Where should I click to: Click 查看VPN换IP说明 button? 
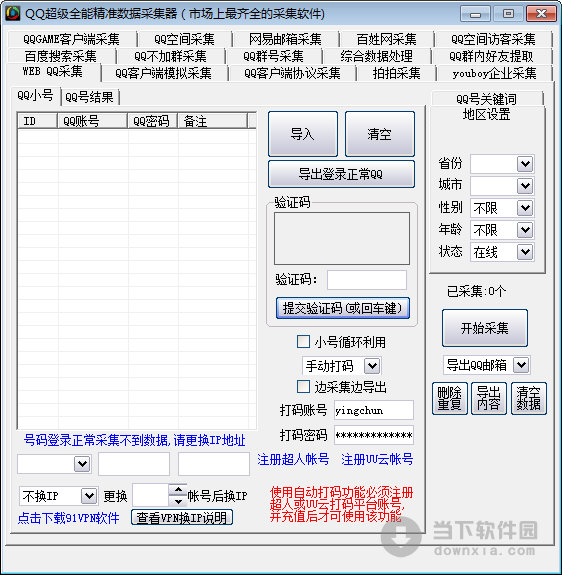click(182, 517)
